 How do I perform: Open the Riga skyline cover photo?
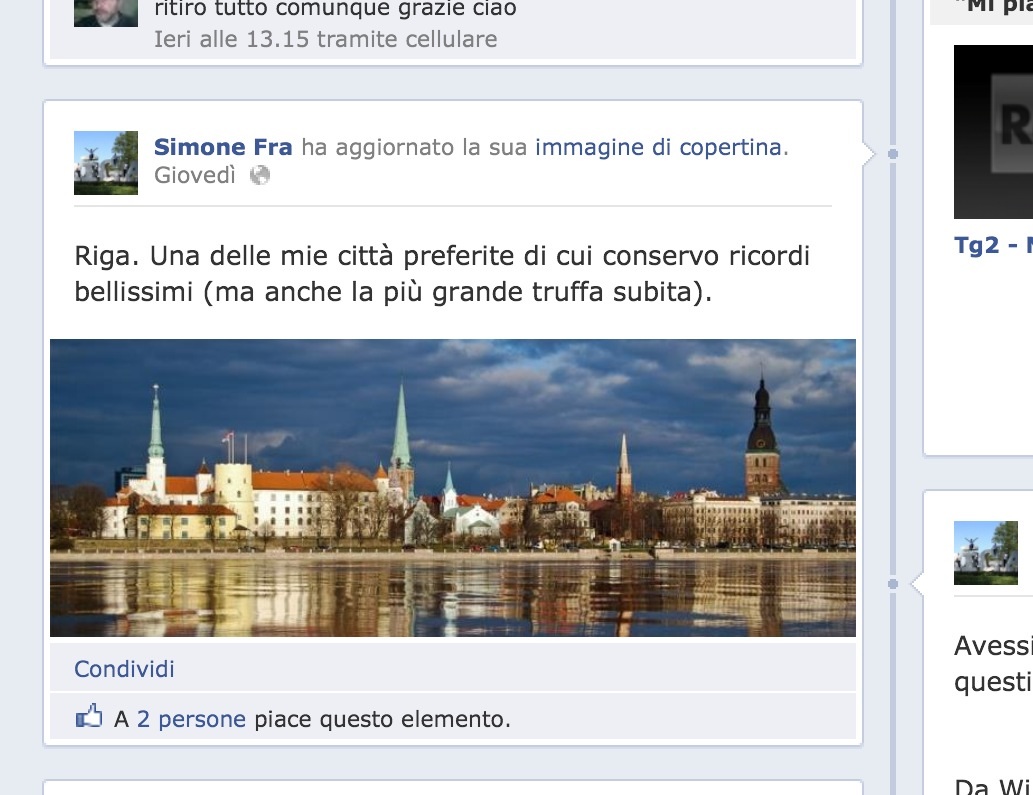coord(453,487)
